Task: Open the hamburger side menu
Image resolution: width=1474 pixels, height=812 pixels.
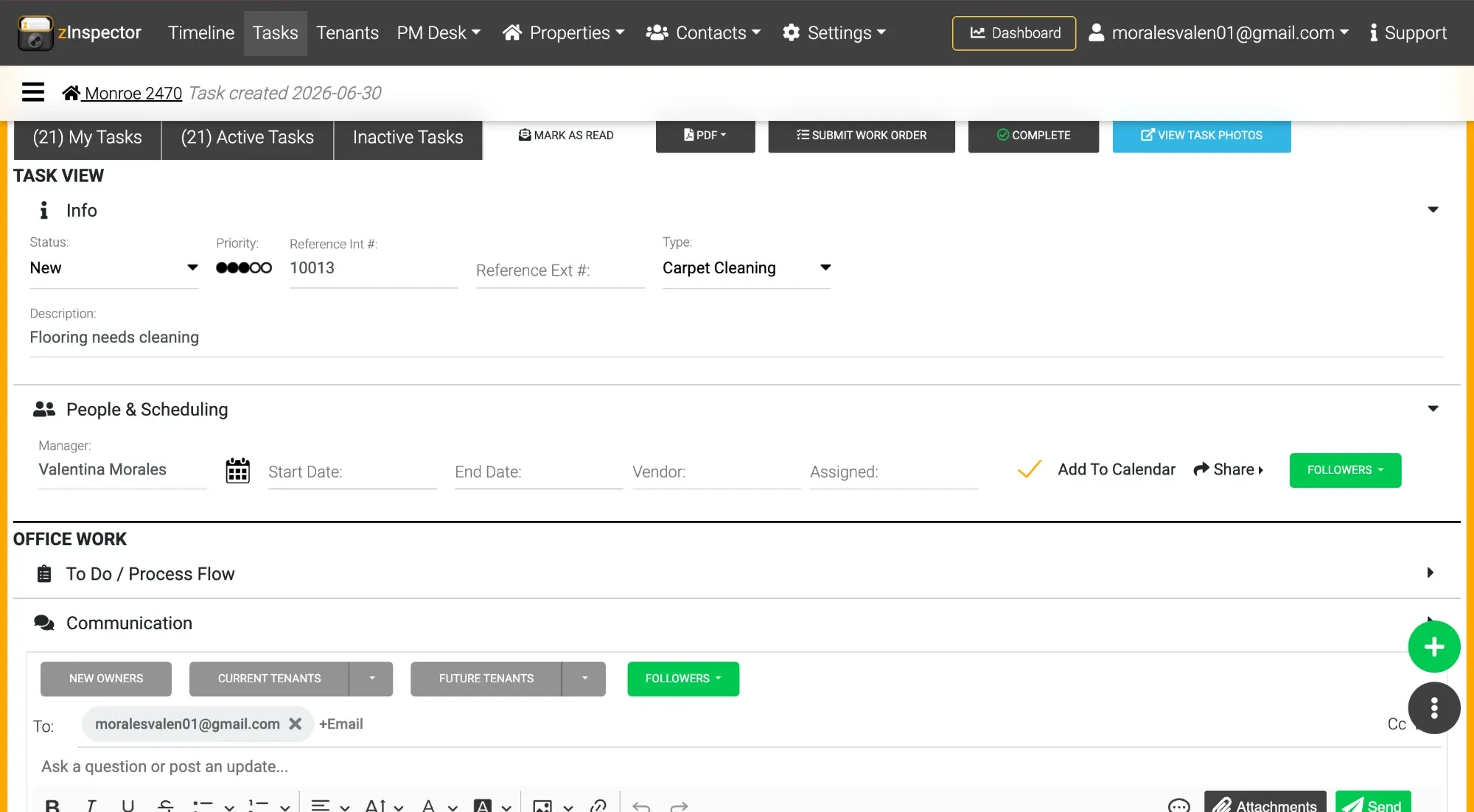Action: pyautogui.click(x=33, y=92)
